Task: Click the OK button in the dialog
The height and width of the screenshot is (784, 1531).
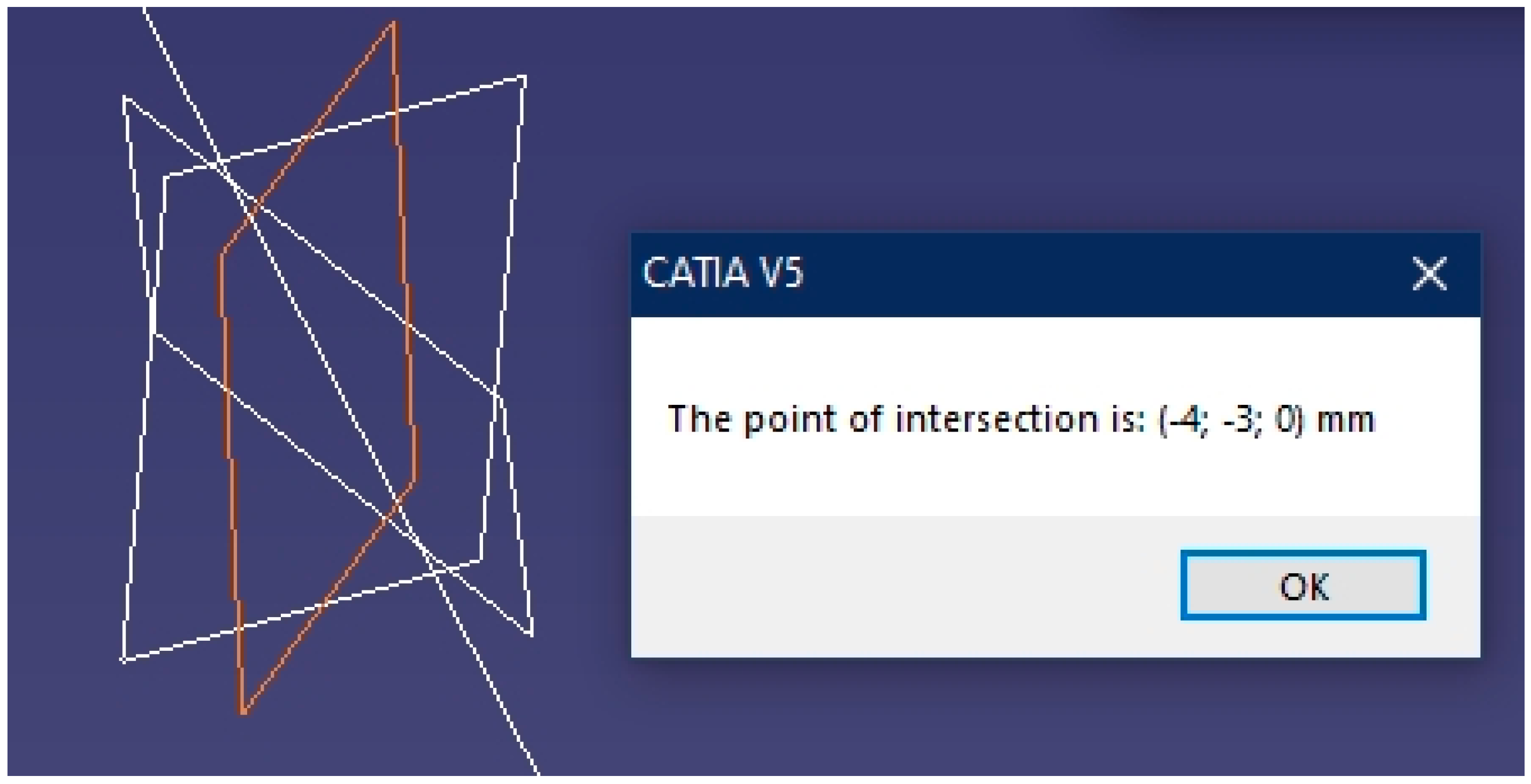Action: [x=1303, y=586]
